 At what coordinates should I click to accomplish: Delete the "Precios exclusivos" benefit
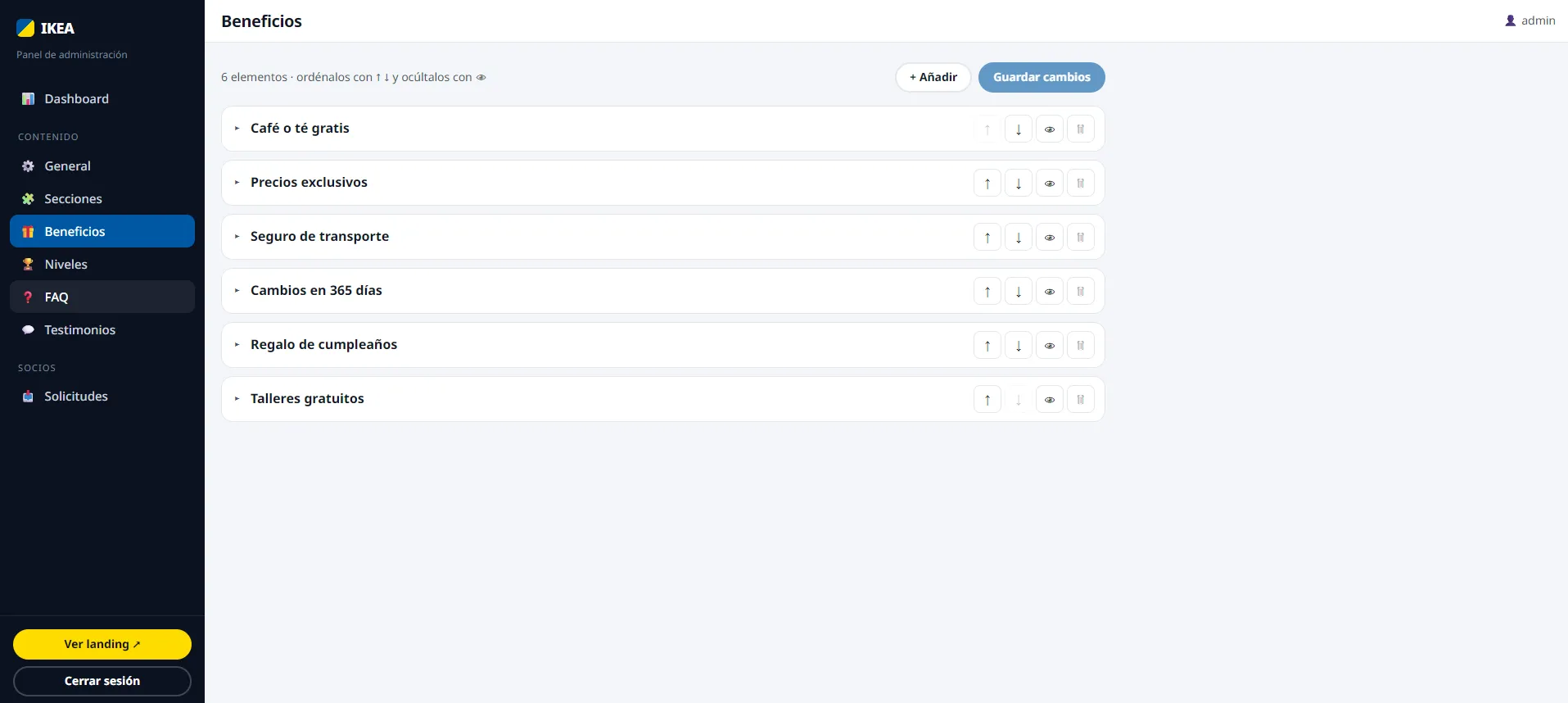coord(1081,183)
